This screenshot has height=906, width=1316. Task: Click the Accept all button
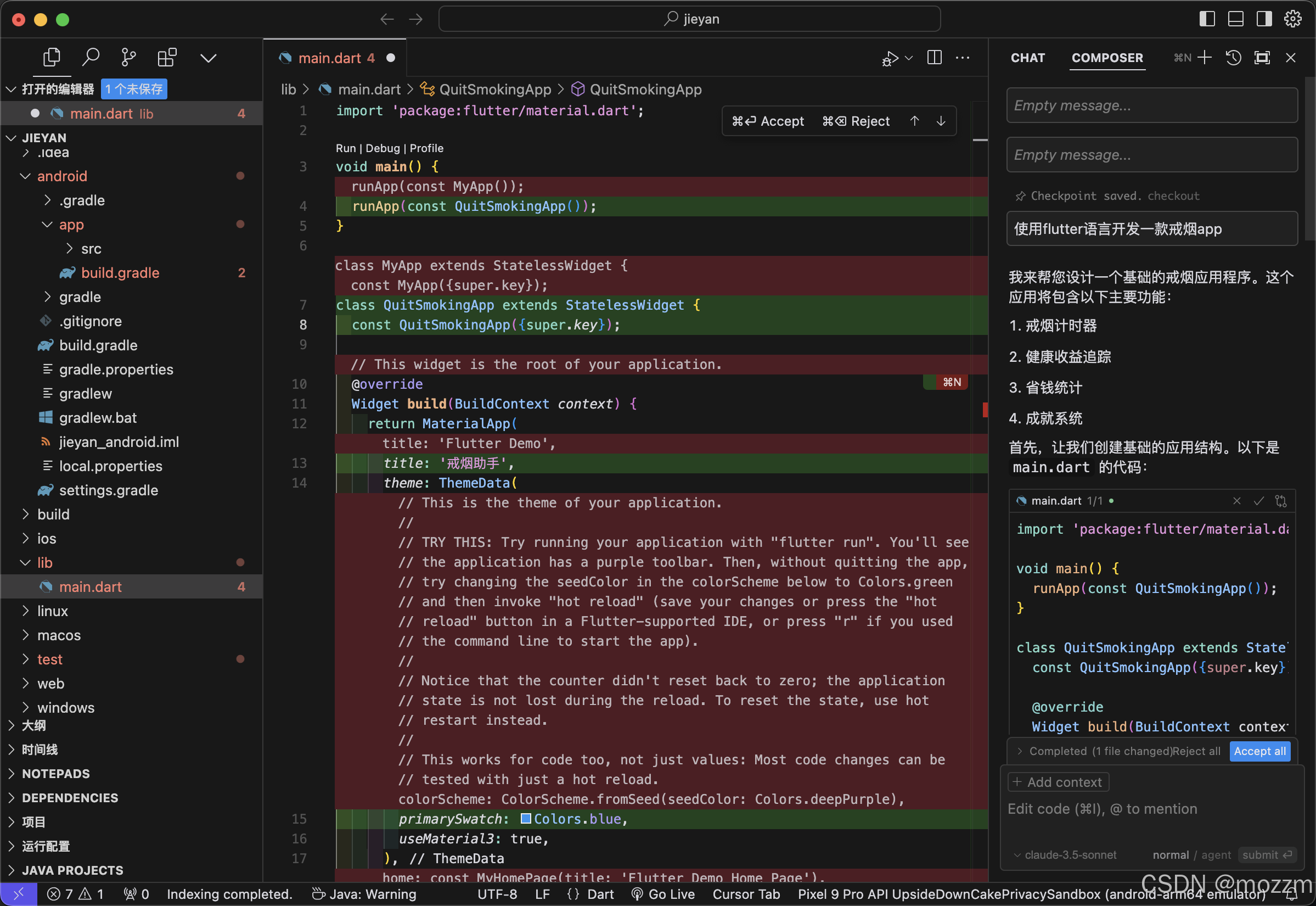[1259, 751]
